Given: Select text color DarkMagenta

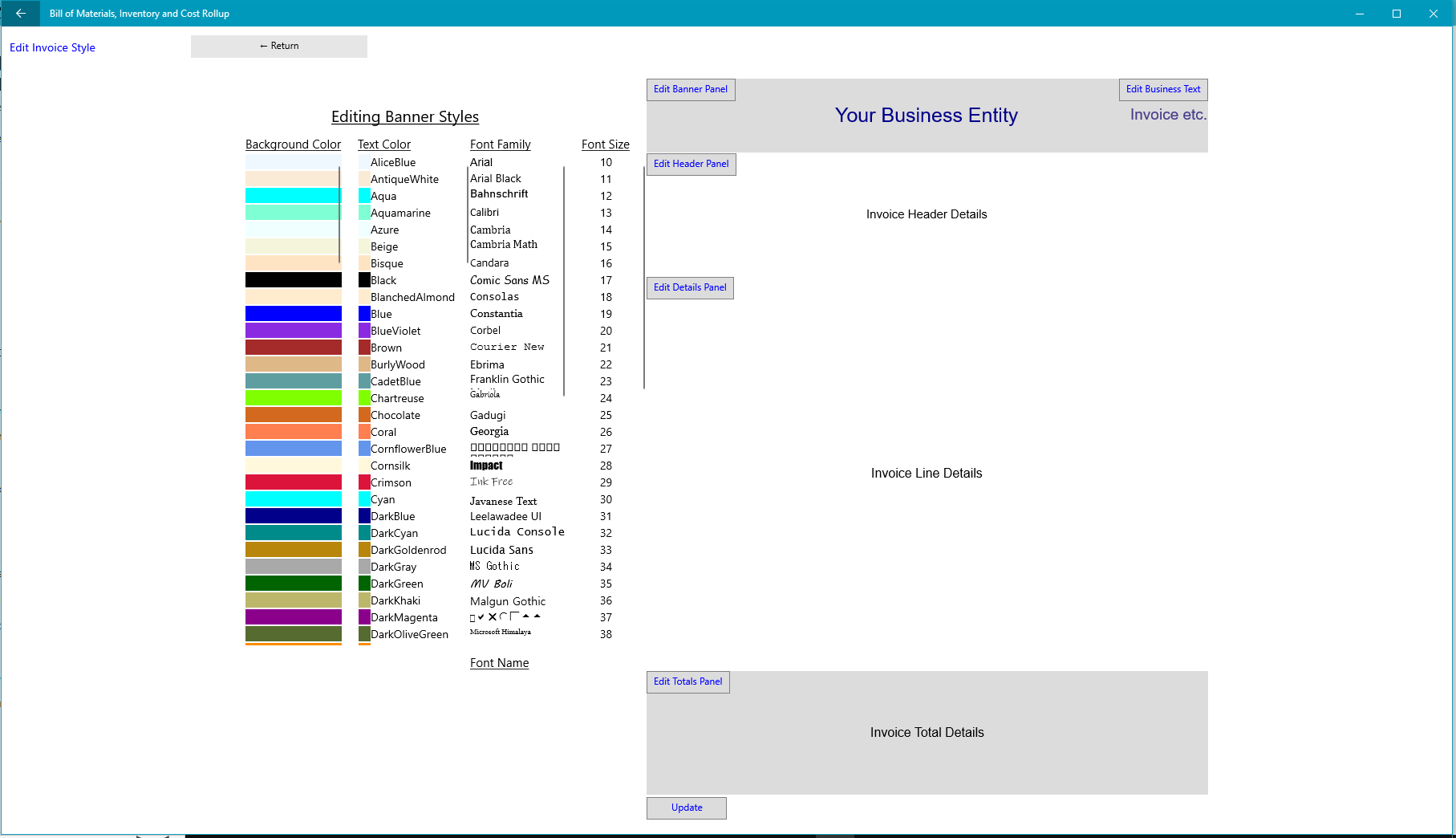Looking at the screenshot, I should (404, 617).
